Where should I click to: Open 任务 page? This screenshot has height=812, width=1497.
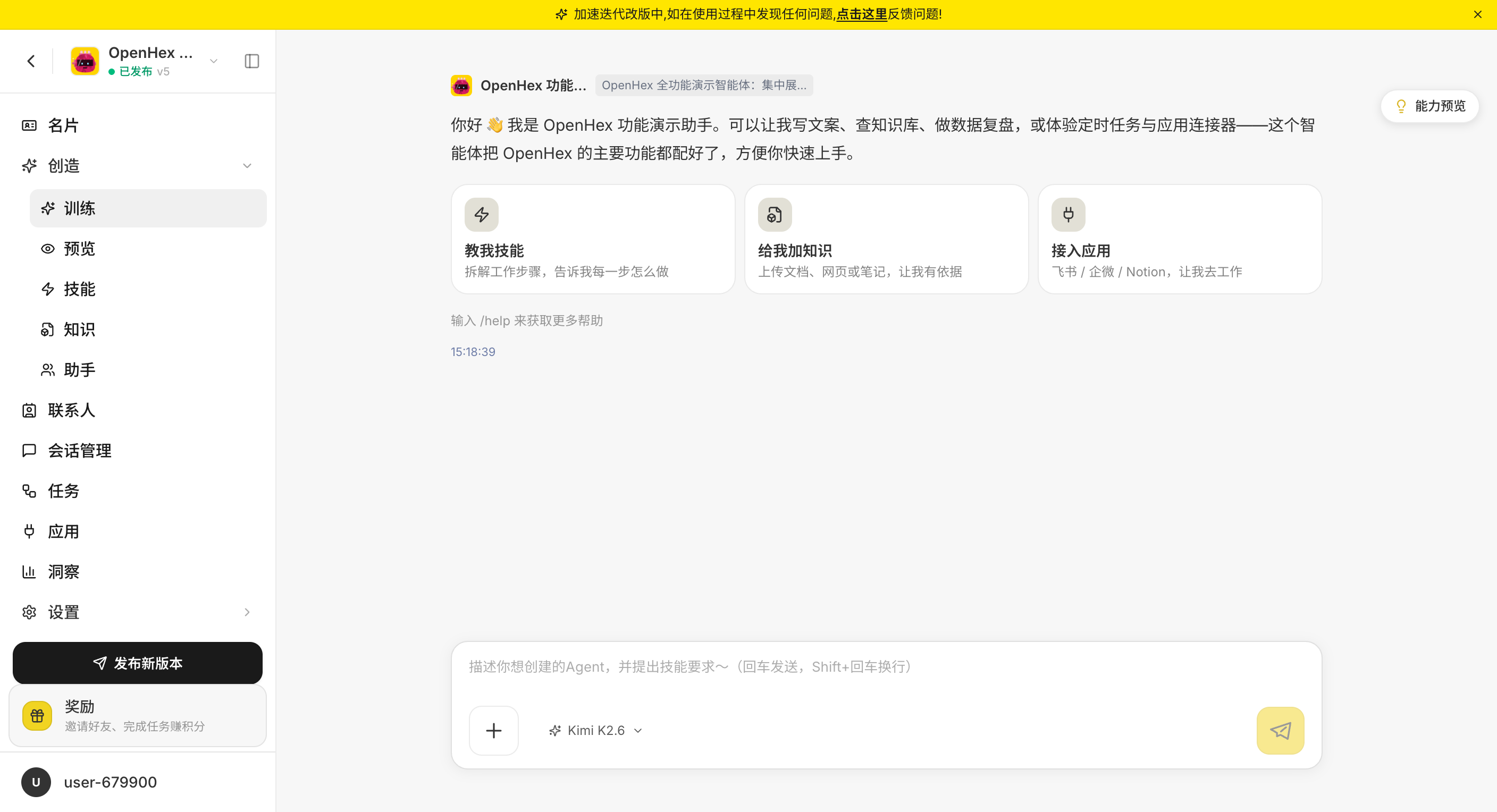(138, 492)
